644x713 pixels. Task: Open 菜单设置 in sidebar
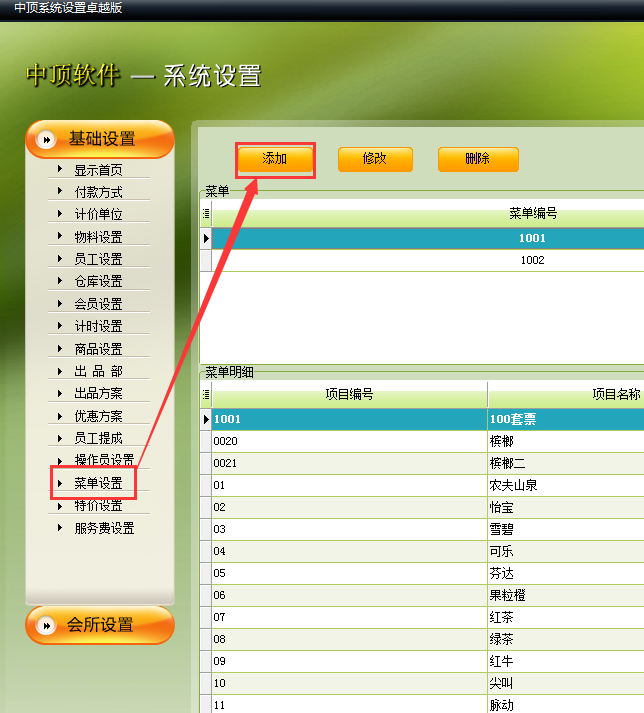tap(98, 483)
